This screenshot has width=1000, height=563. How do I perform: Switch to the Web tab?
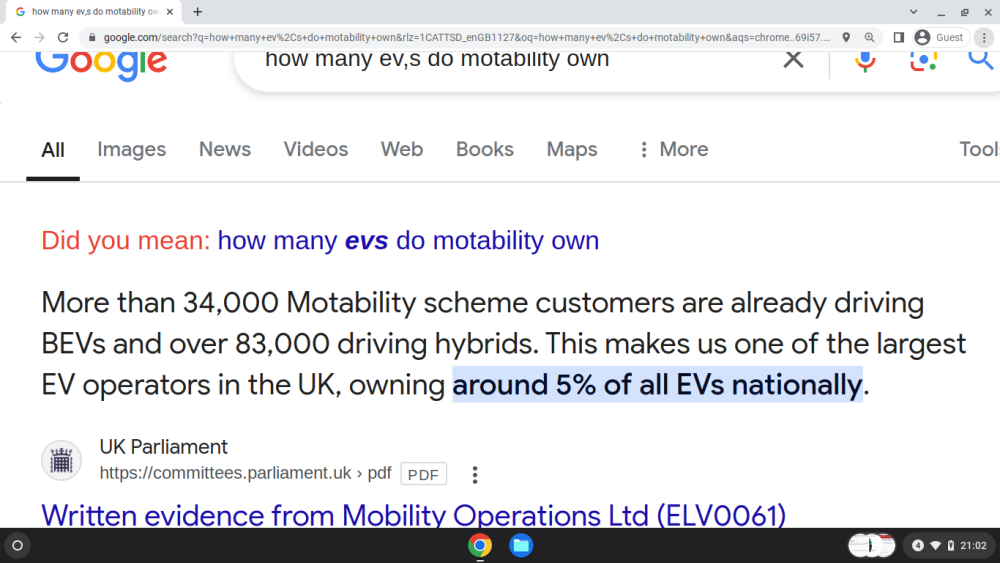[x=402, y=149]
